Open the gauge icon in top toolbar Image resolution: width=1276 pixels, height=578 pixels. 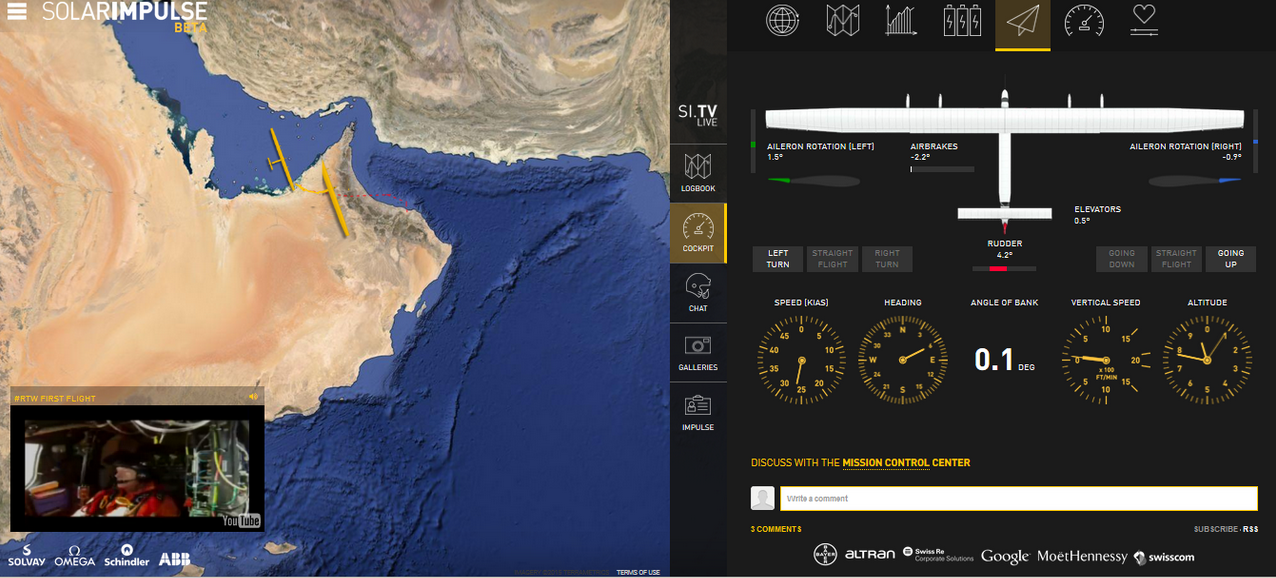tap(1083, 21)
